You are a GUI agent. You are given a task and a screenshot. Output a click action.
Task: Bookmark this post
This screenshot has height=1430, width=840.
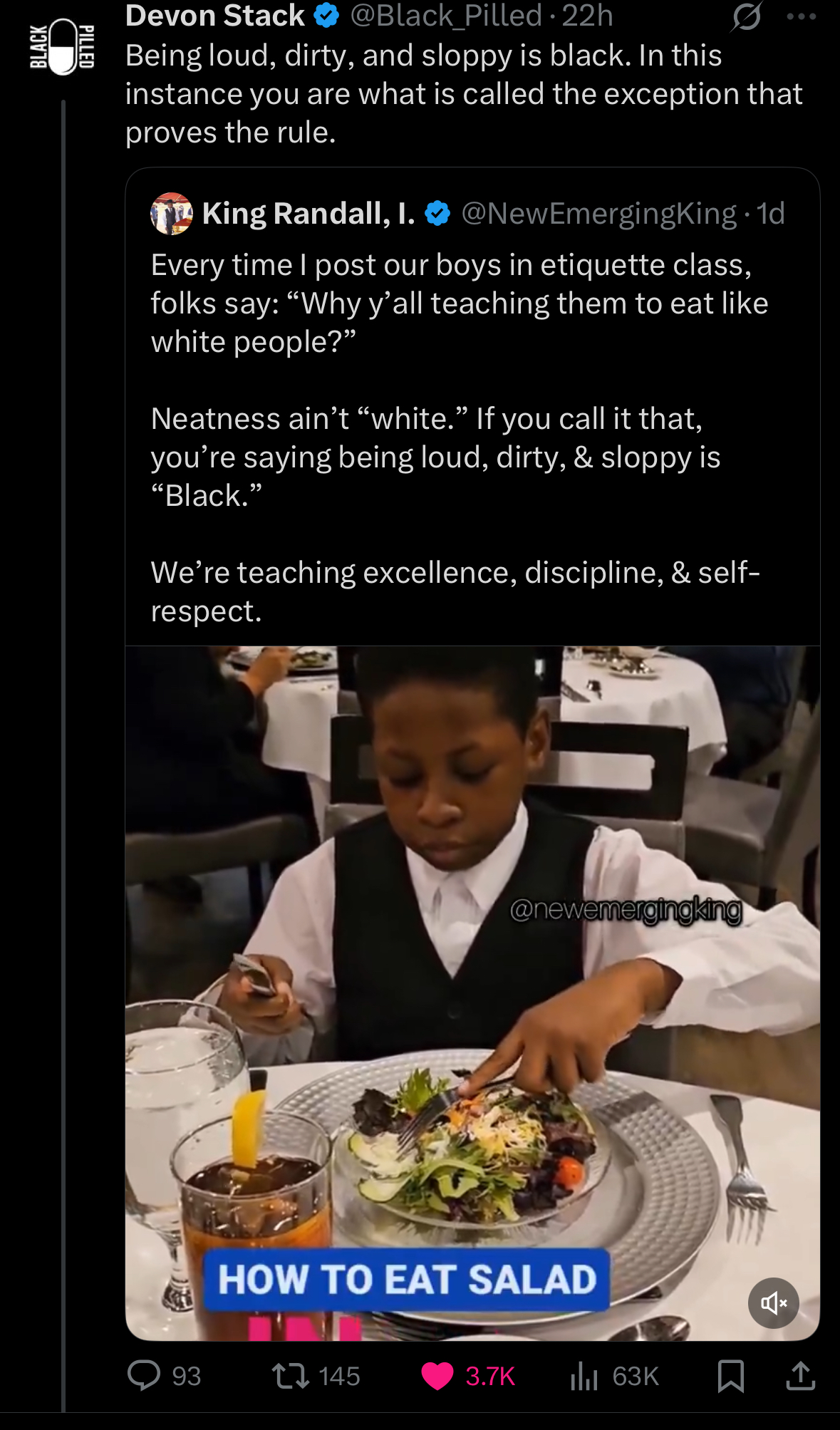730,1376
